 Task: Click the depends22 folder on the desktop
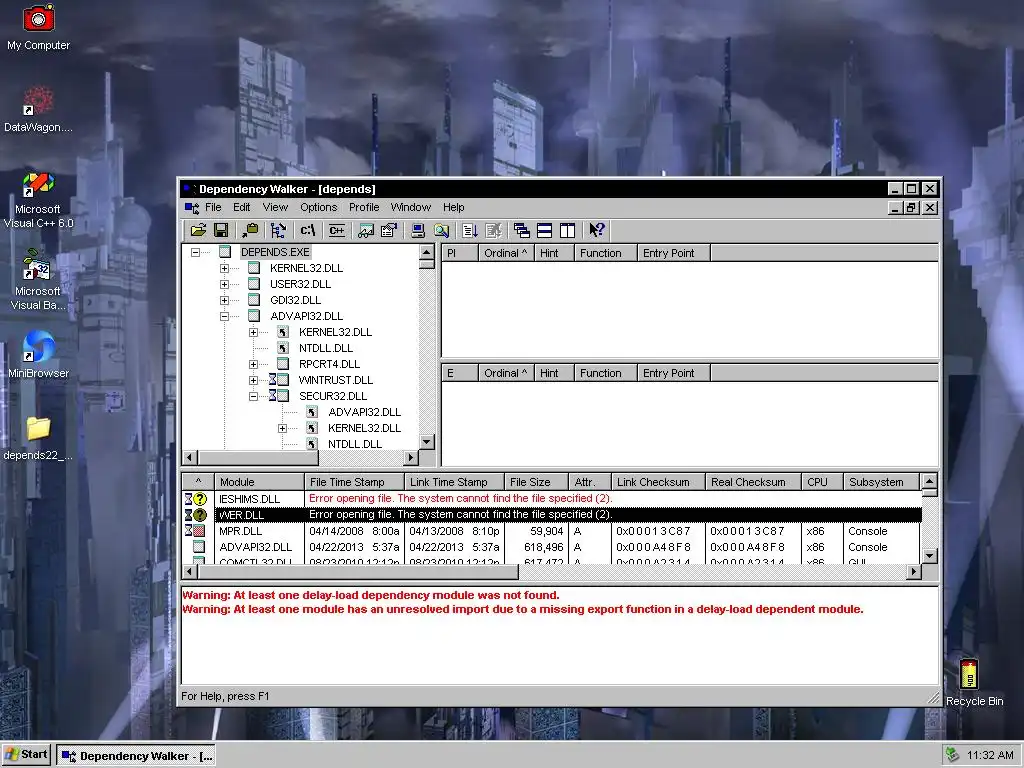pos(38,438)
